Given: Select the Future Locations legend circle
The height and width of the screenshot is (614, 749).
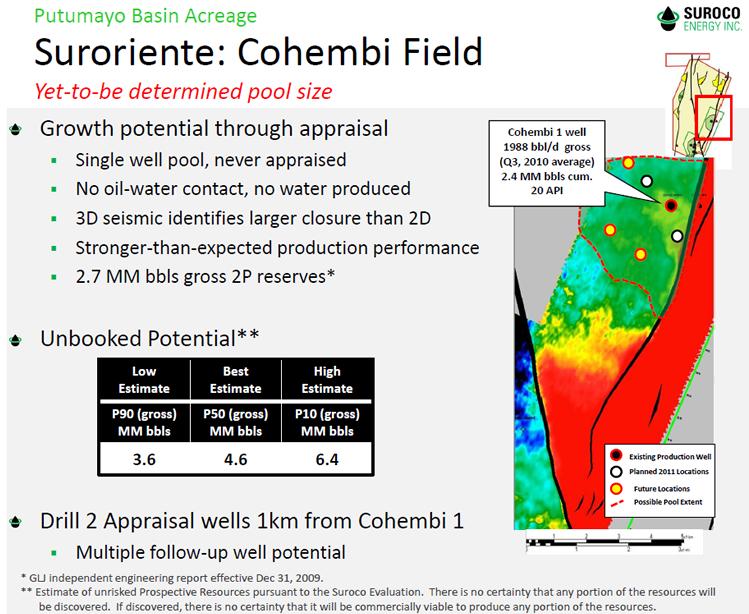Looking at the screenshot, I should click(616, 488).
